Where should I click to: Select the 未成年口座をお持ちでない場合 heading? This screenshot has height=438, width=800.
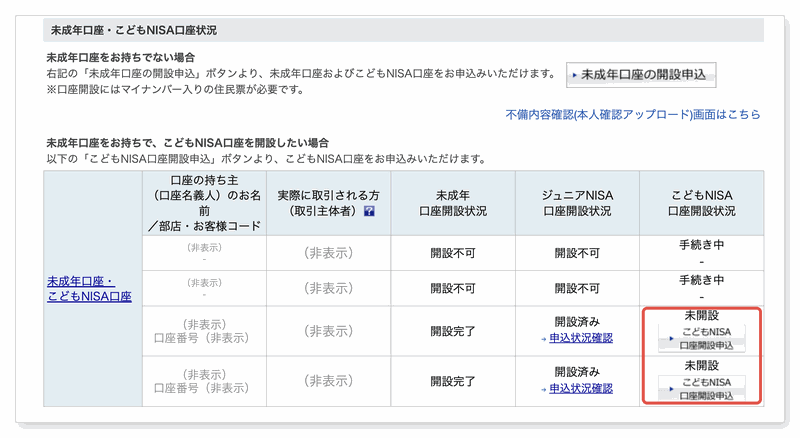pyautogui.click(x=120, y=57)
